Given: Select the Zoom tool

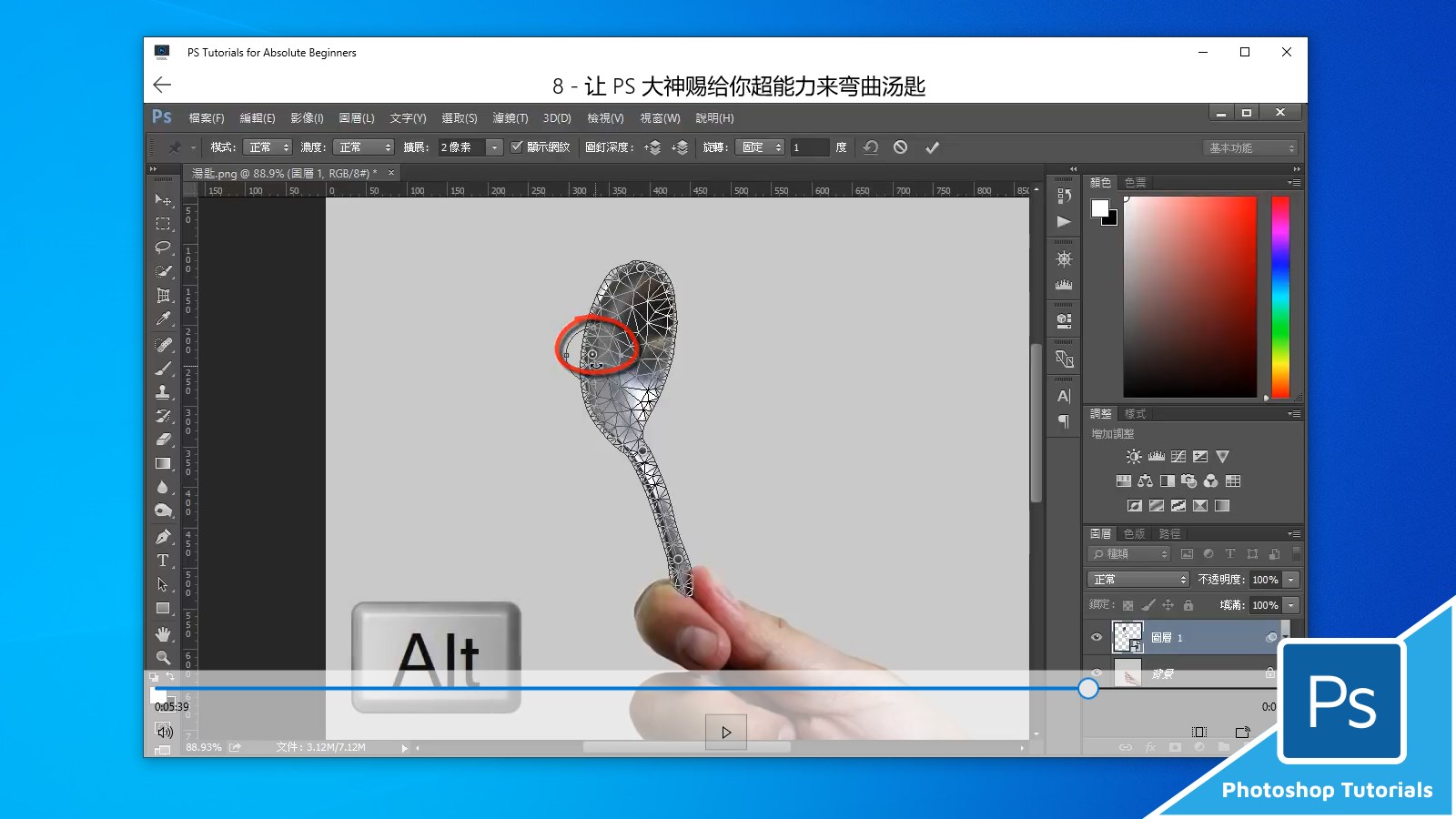Looking at the screenshot, I should coord(163,657).
